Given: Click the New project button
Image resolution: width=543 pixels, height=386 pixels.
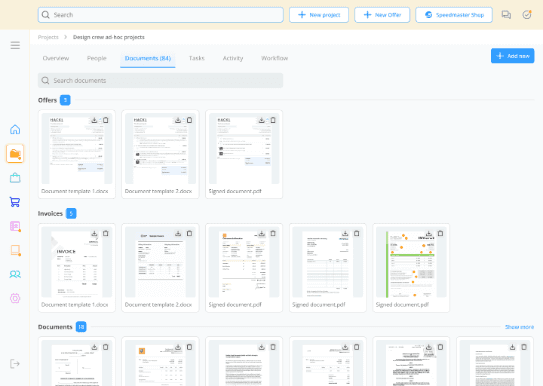Looking at the screenshot, I should pyautogui.click(x=319, y=15).
